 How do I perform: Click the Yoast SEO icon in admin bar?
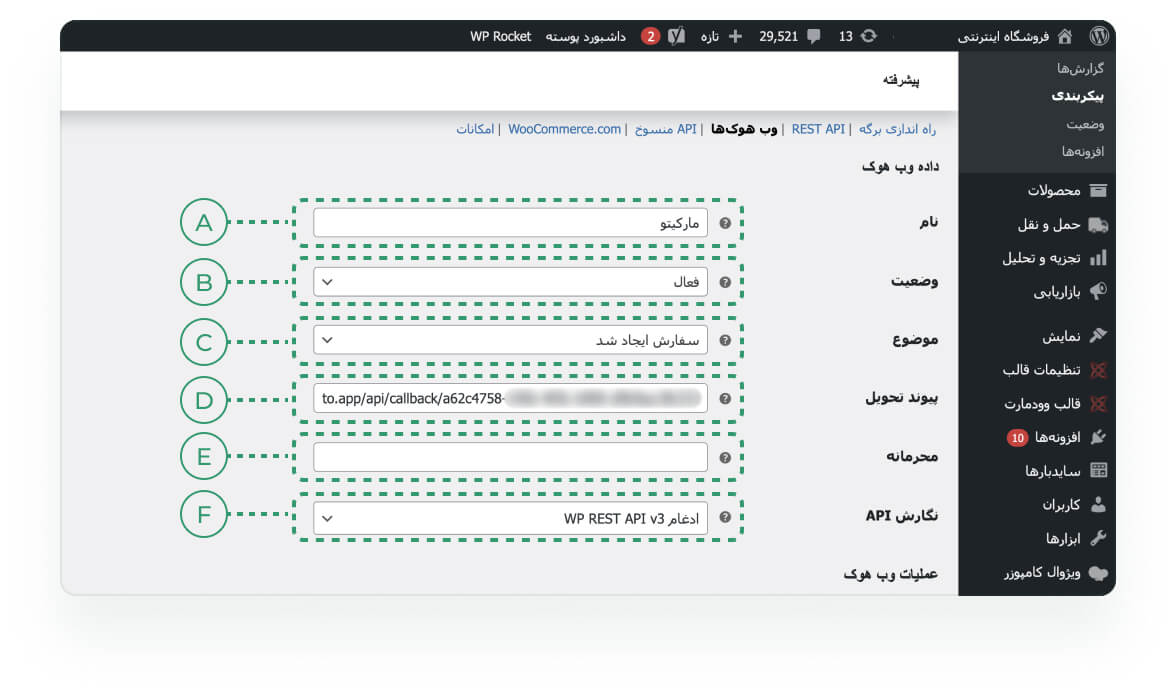(677, 36)
